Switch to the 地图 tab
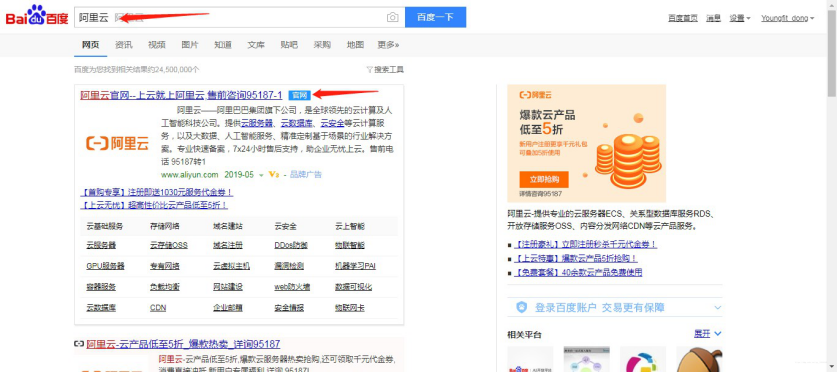Screen dimensions: 837x373 pos(355,45)
